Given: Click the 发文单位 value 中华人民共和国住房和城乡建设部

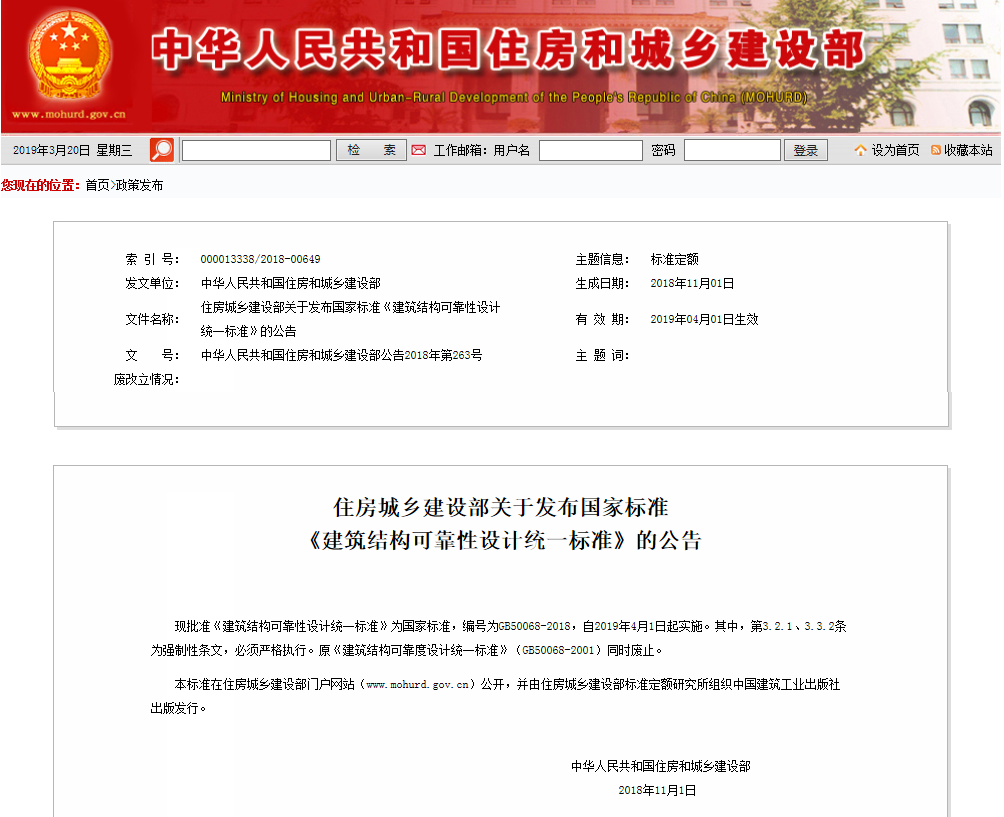Looking at the screenshot, I should coord(291,283).
